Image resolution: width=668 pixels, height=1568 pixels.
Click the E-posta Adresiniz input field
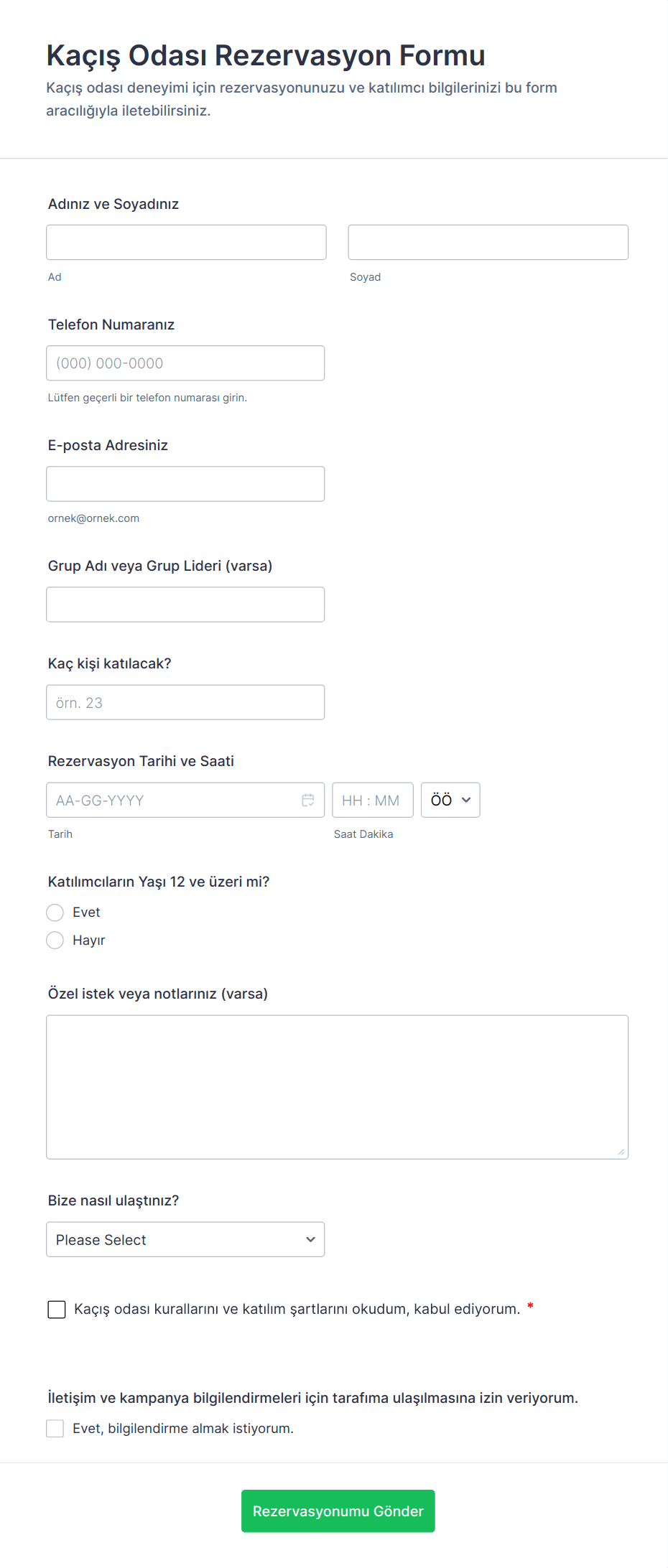click(x=185, y=484)
